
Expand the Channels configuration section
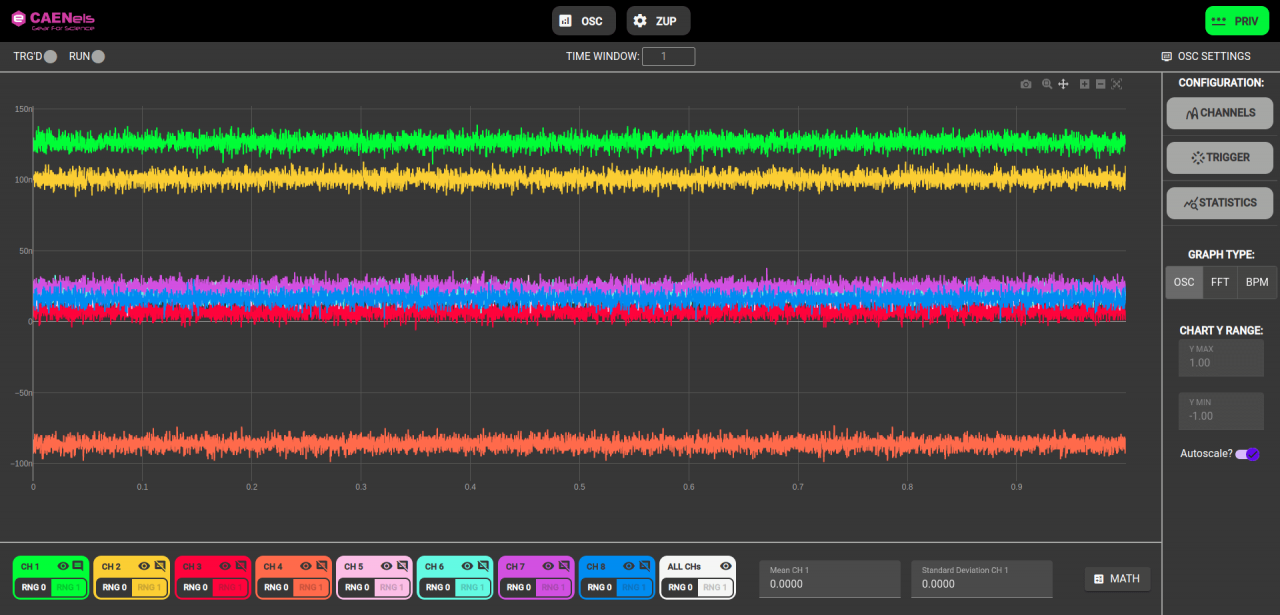pos(1220,113)
